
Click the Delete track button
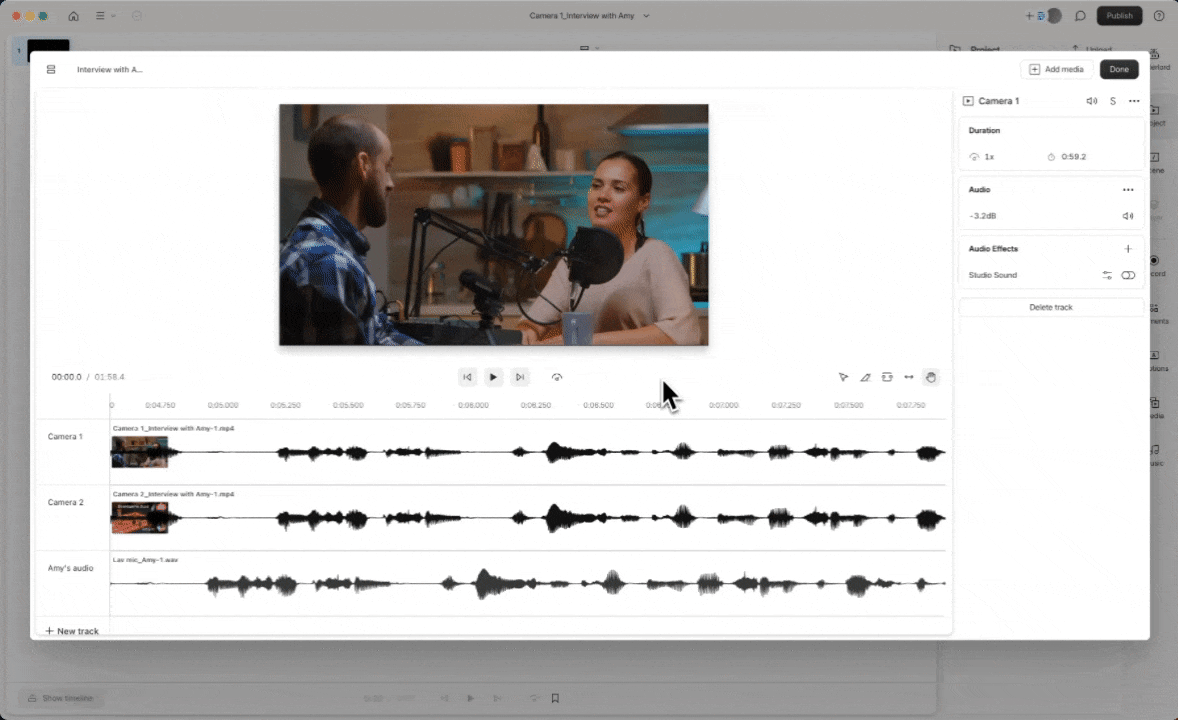1050,307
